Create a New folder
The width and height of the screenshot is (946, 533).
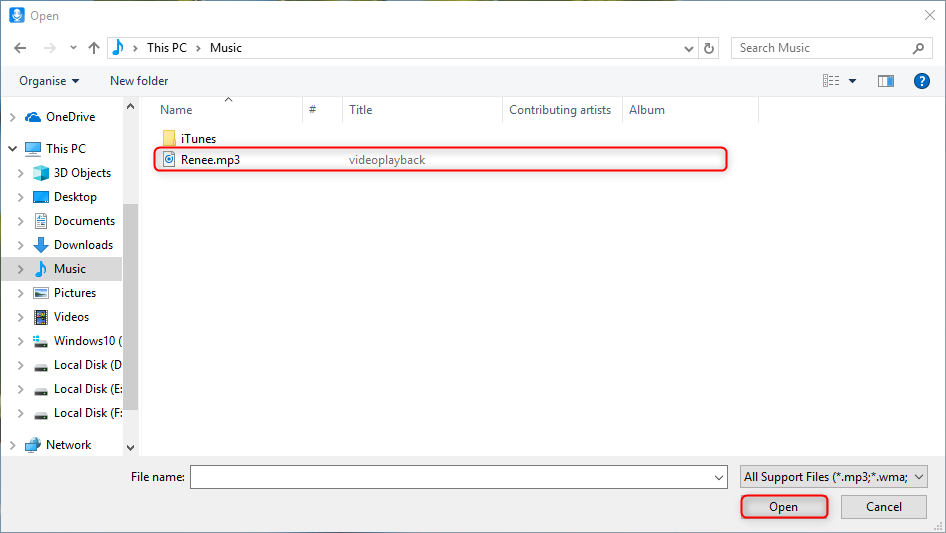139,81
